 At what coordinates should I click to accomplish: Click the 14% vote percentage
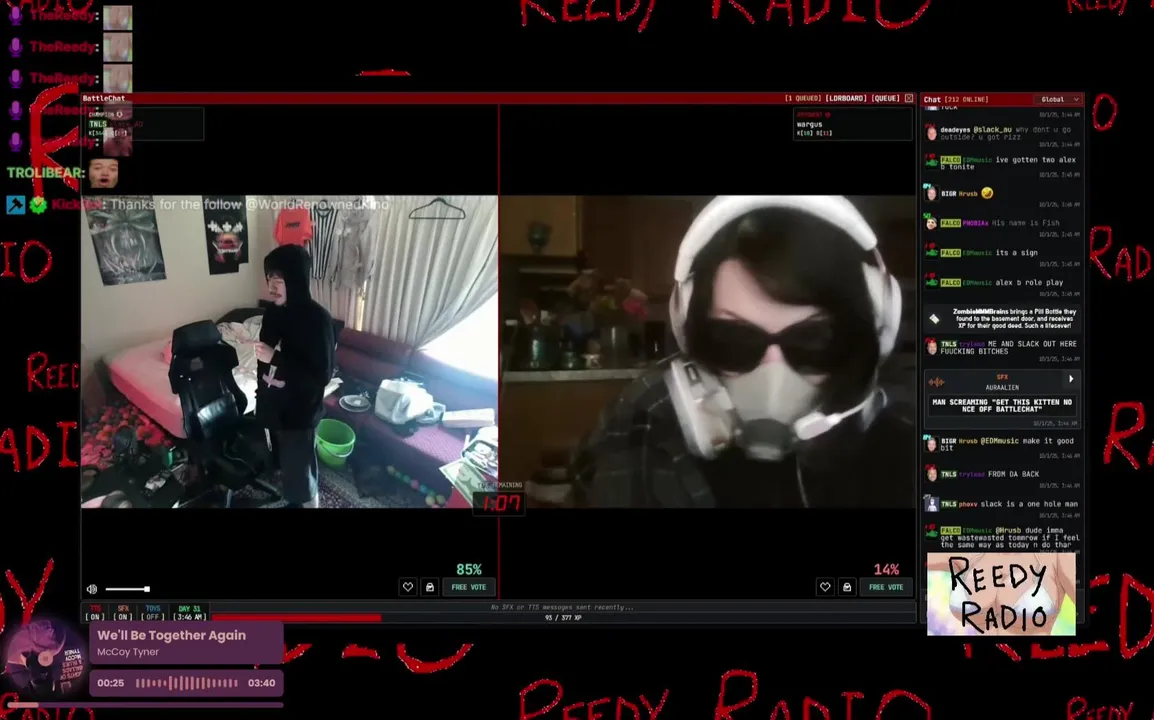click(886, 569)
